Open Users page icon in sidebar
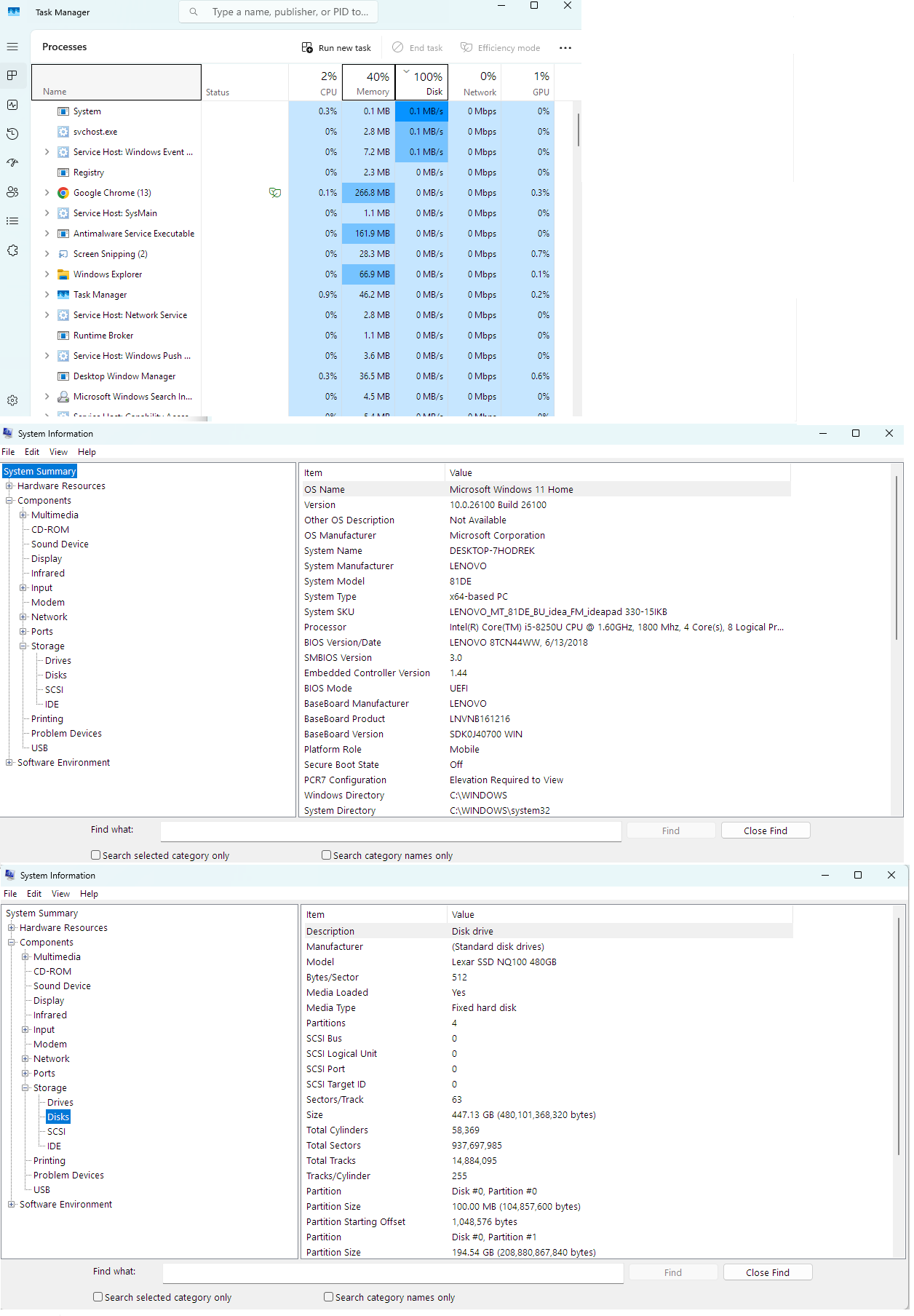The image size is (914, 1316). pyautogui.click(x=12, y=192)
